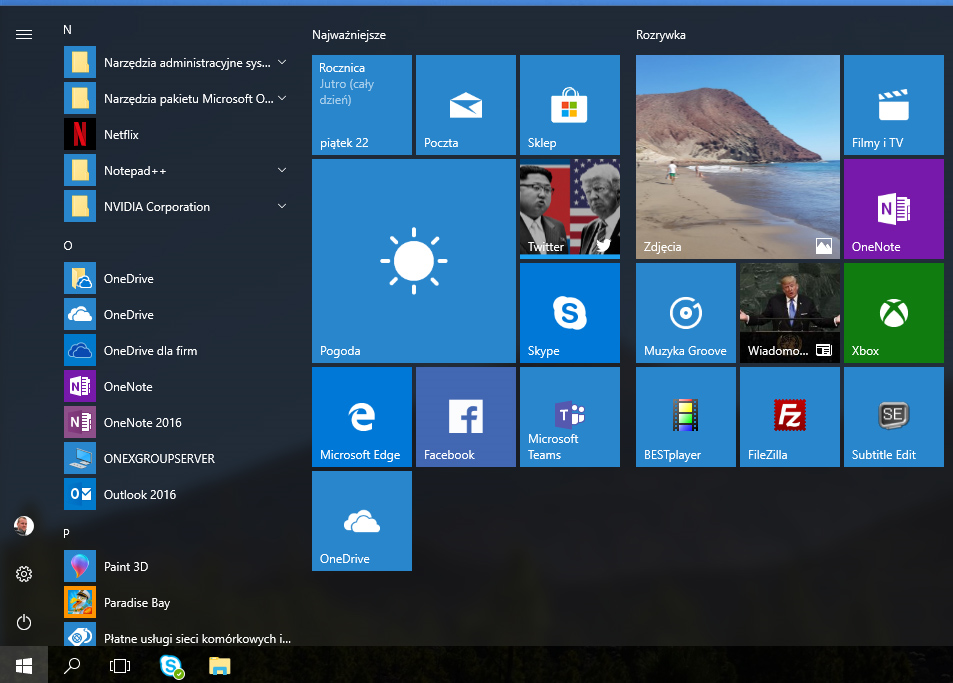953x683 pixels.
Task: Open Paint 3D
Action: click(177, 566)
